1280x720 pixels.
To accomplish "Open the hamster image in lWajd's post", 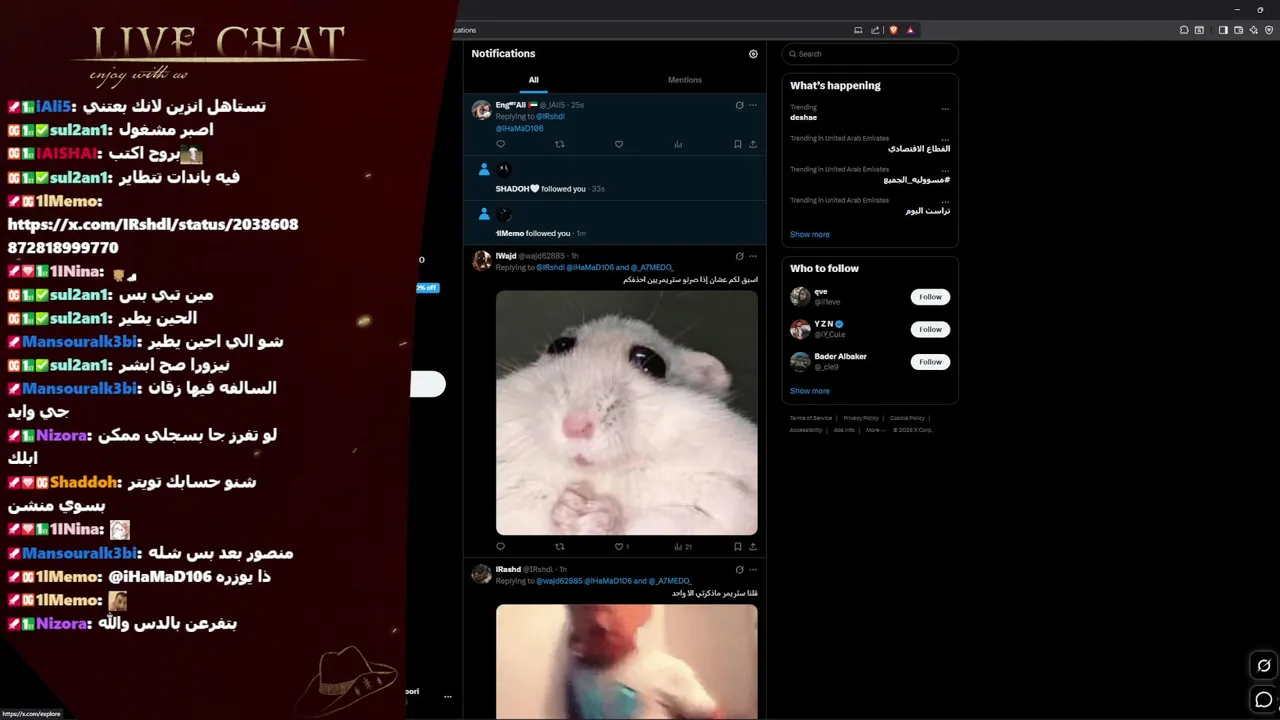I will 627,412.
